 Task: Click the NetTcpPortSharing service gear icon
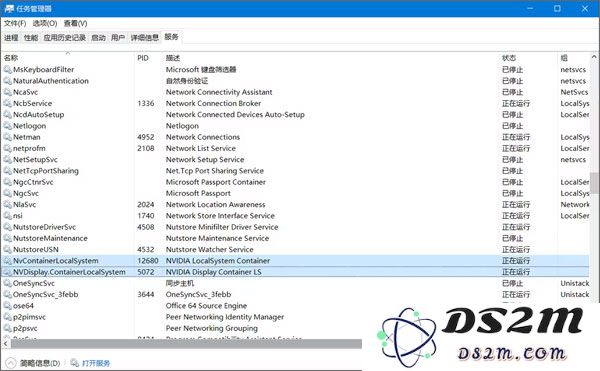point(7,171)
